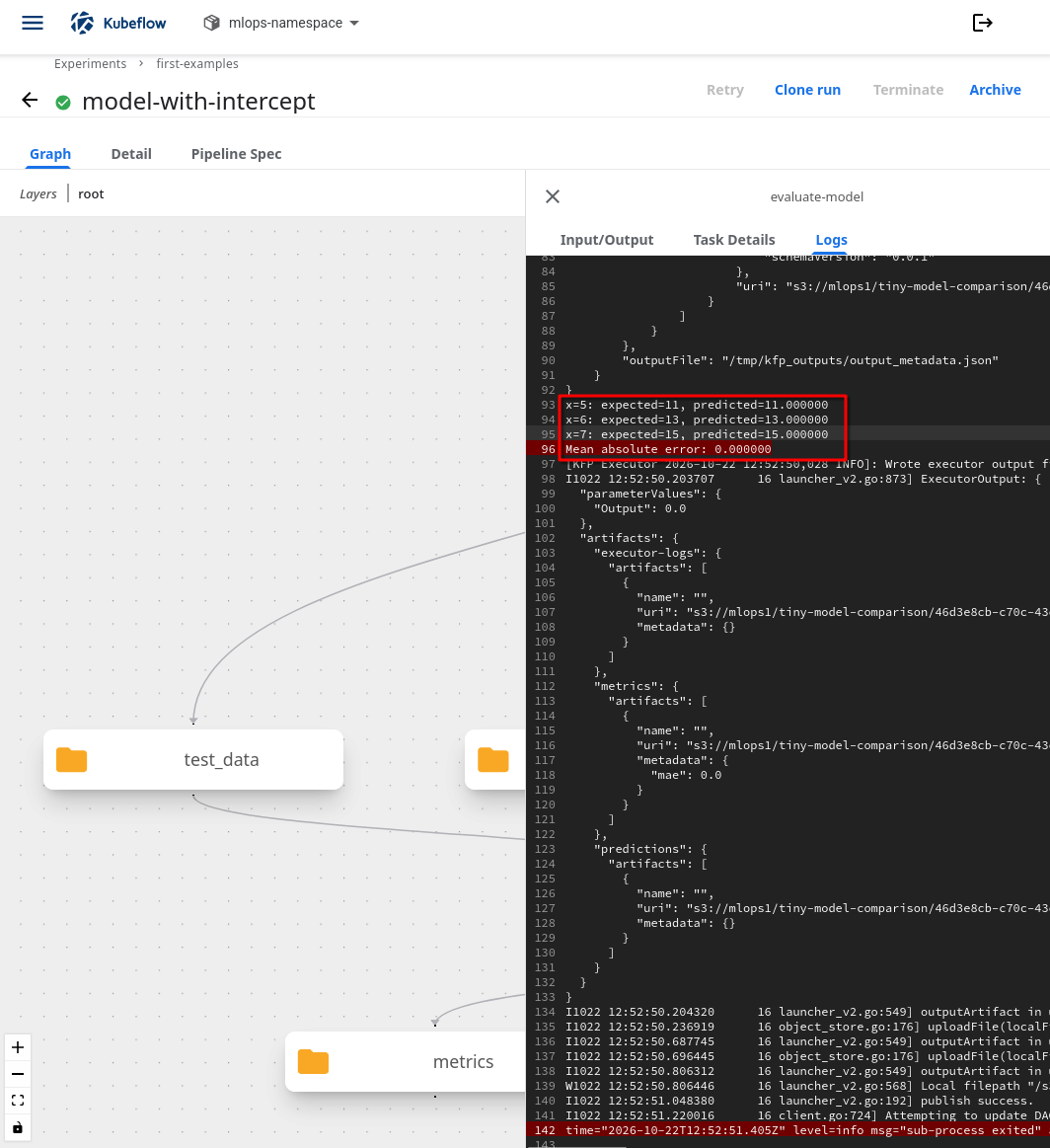The width and height of the screenshot is (1050, 1148).
Task: Select the metrics artifact node
Action: pyautogui.click(x=406, y=1061)
